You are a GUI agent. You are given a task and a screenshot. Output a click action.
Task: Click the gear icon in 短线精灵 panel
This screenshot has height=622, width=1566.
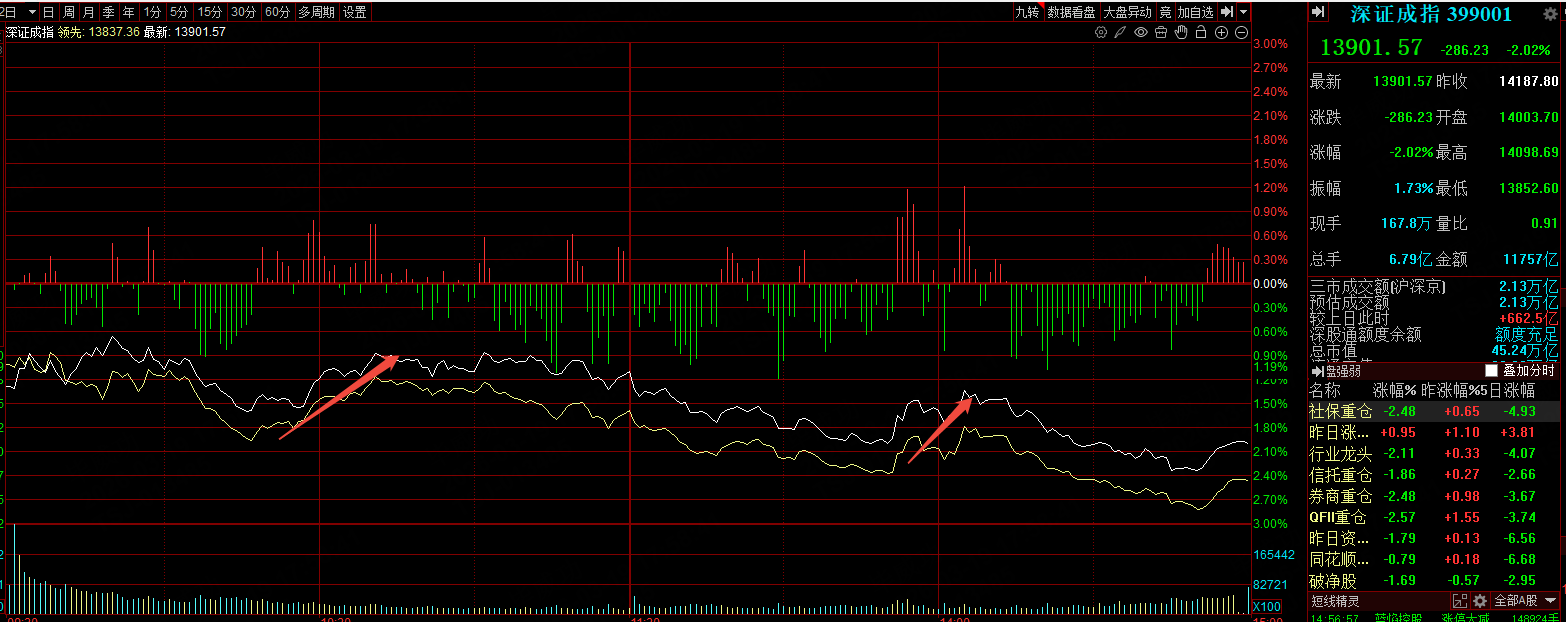point(1479,601)
